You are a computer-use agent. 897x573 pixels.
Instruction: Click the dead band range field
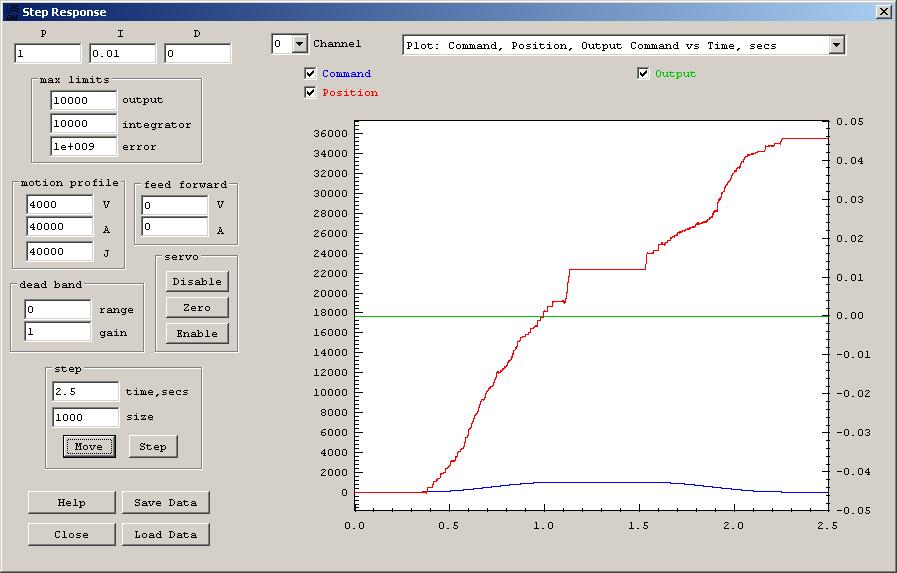57,310
